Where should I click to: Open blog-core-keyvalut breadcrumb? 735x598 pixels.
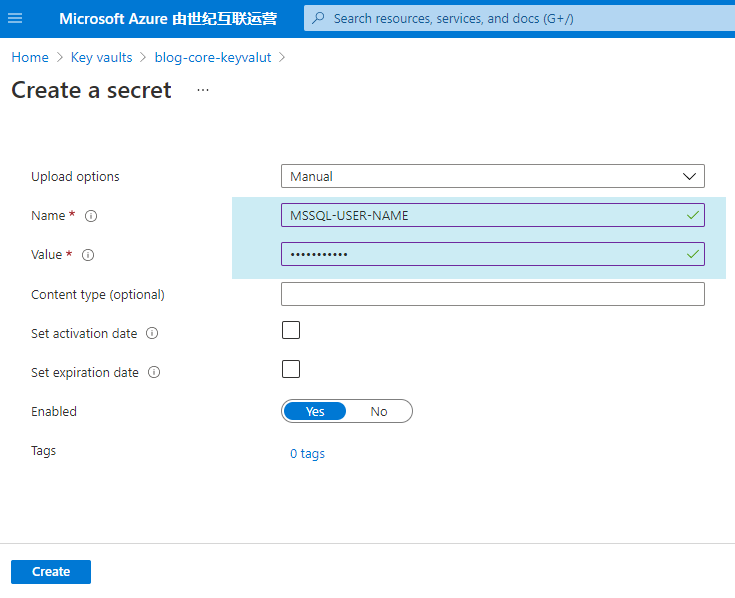tap(213, 57)
